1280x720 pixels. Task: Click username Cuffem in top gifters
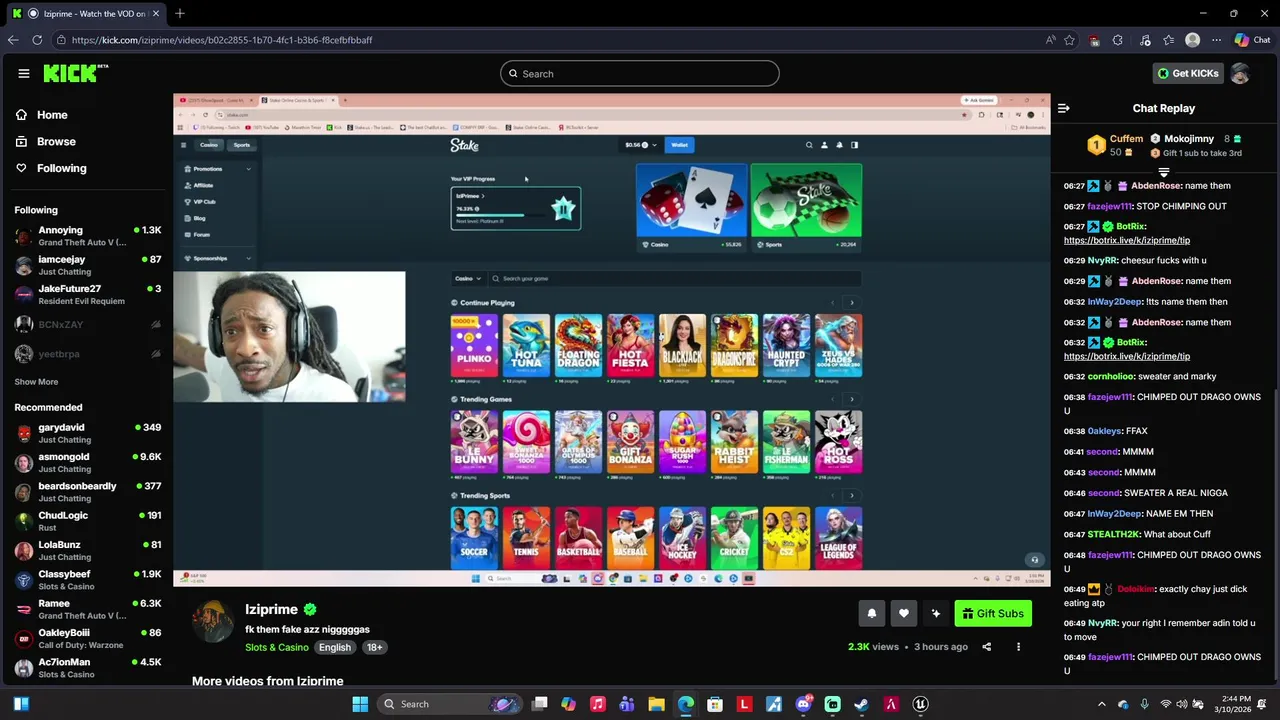pos(1126,139)
